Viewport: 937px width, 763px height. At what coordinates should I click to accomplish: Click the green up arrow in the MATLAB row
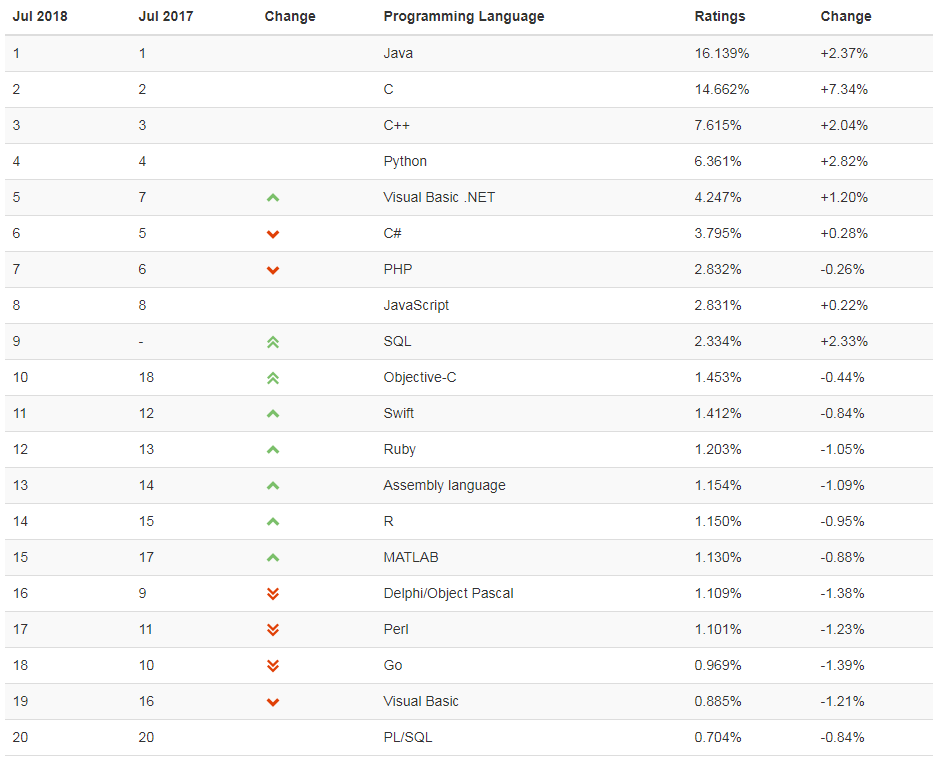[x=273, y=557]
